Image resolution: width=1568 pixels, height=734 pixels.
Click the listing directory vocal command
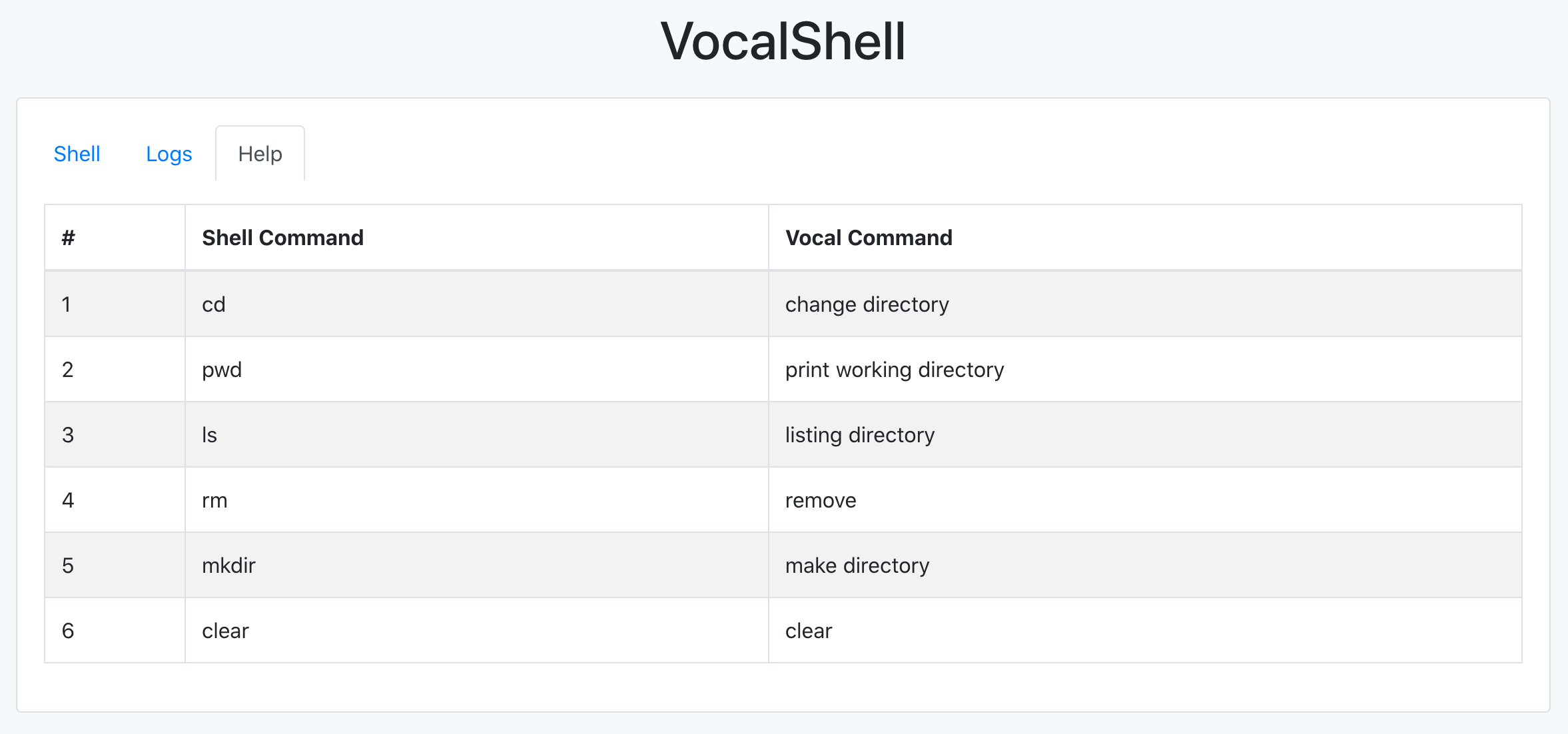coord(859,435)
